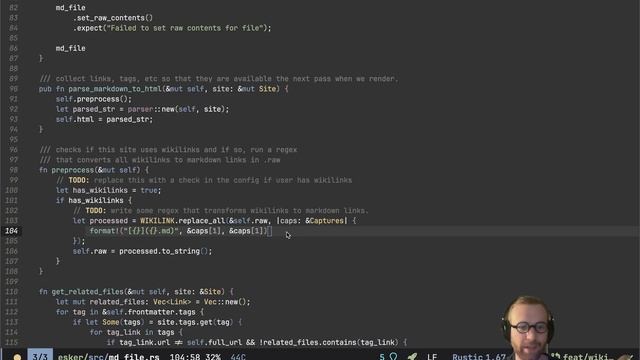This screenshot has width=640, height=360.
Task: Click the webcam video overlay of presenter
Action: point(528,327)
